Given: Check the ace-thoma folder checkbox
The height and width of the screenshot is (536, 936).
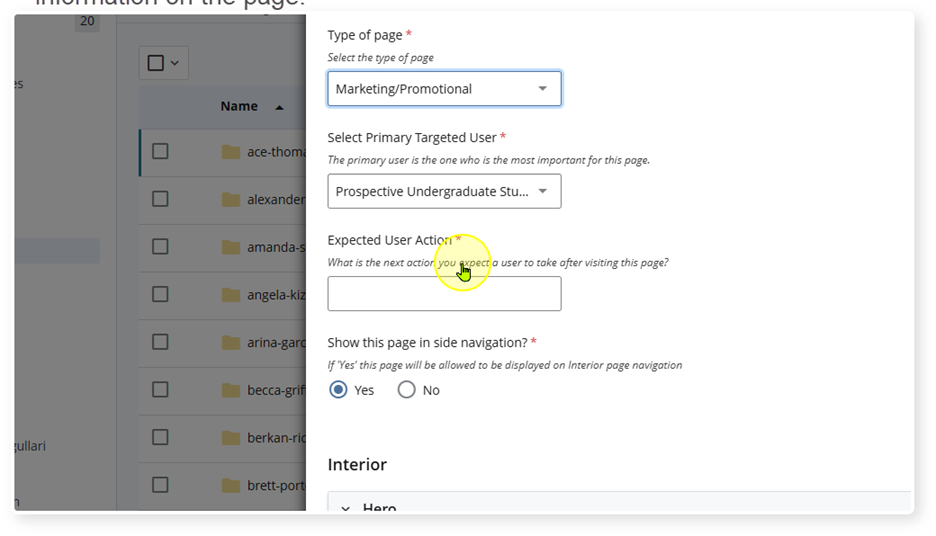Looking at the screenshot, I should tap(160, 151).
